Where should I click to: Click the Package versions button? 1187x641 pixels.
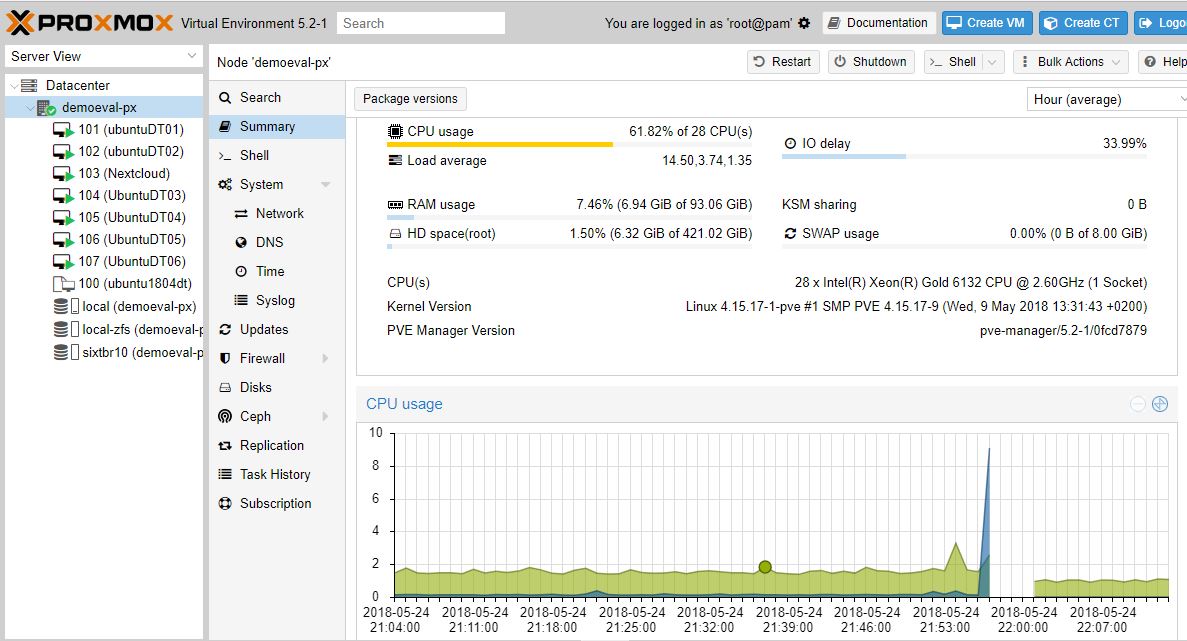coord(410,99)
